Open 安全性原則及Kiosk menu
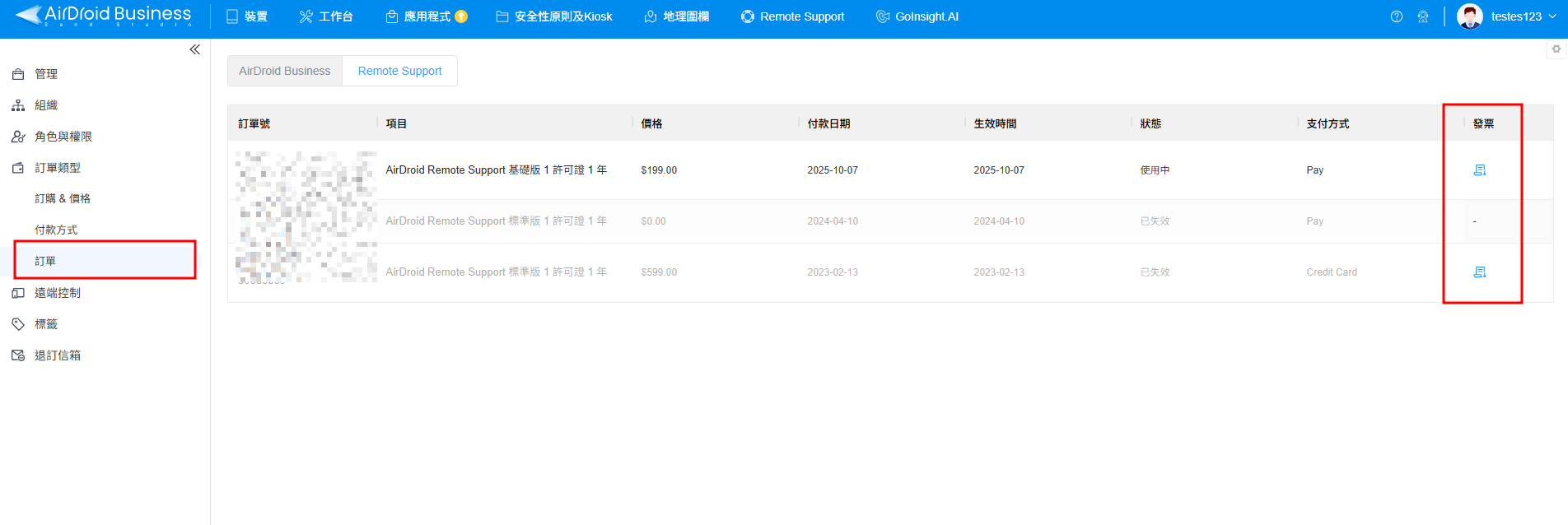 pos(554,16)
